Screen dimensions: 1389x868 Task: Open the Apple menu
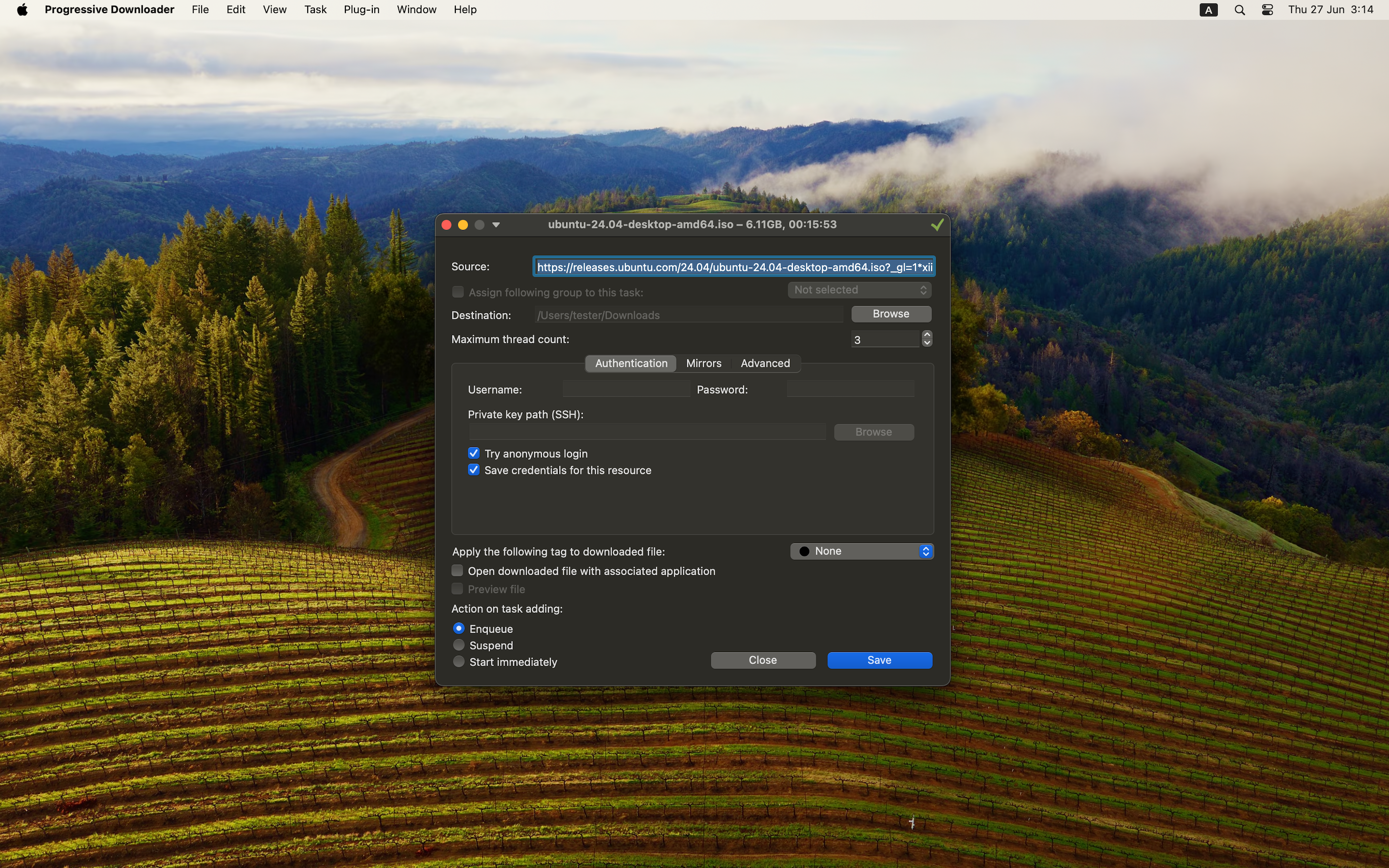click(x=22, y=10)
